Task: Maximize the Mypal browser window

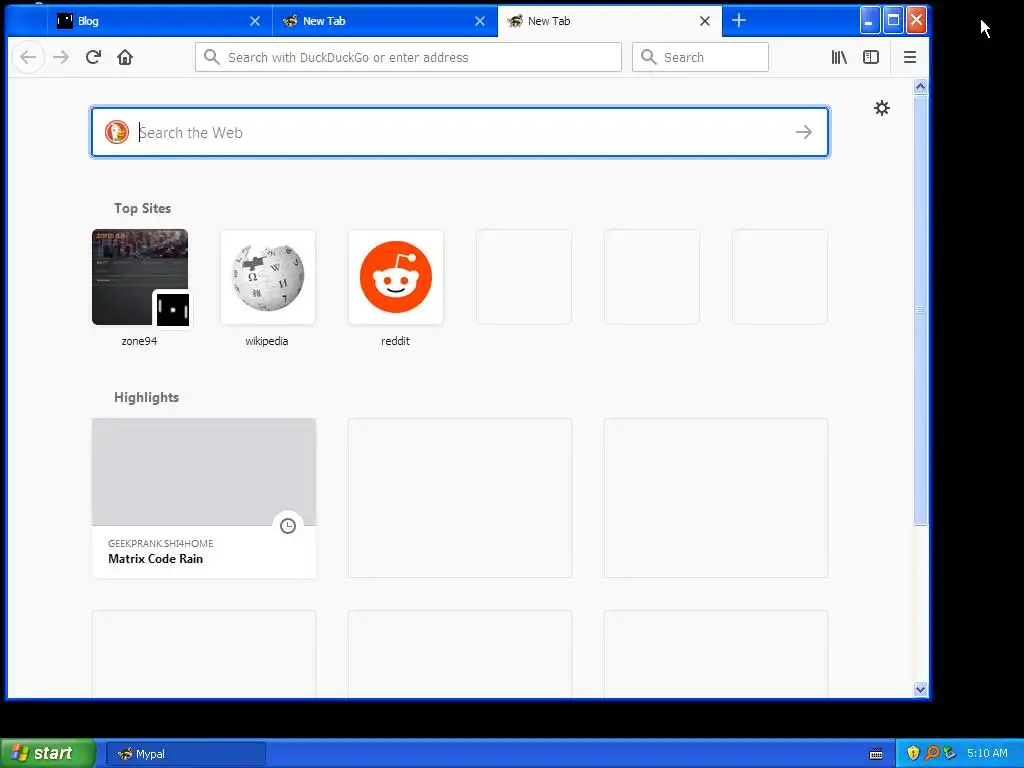Action: tap(893, 20)
